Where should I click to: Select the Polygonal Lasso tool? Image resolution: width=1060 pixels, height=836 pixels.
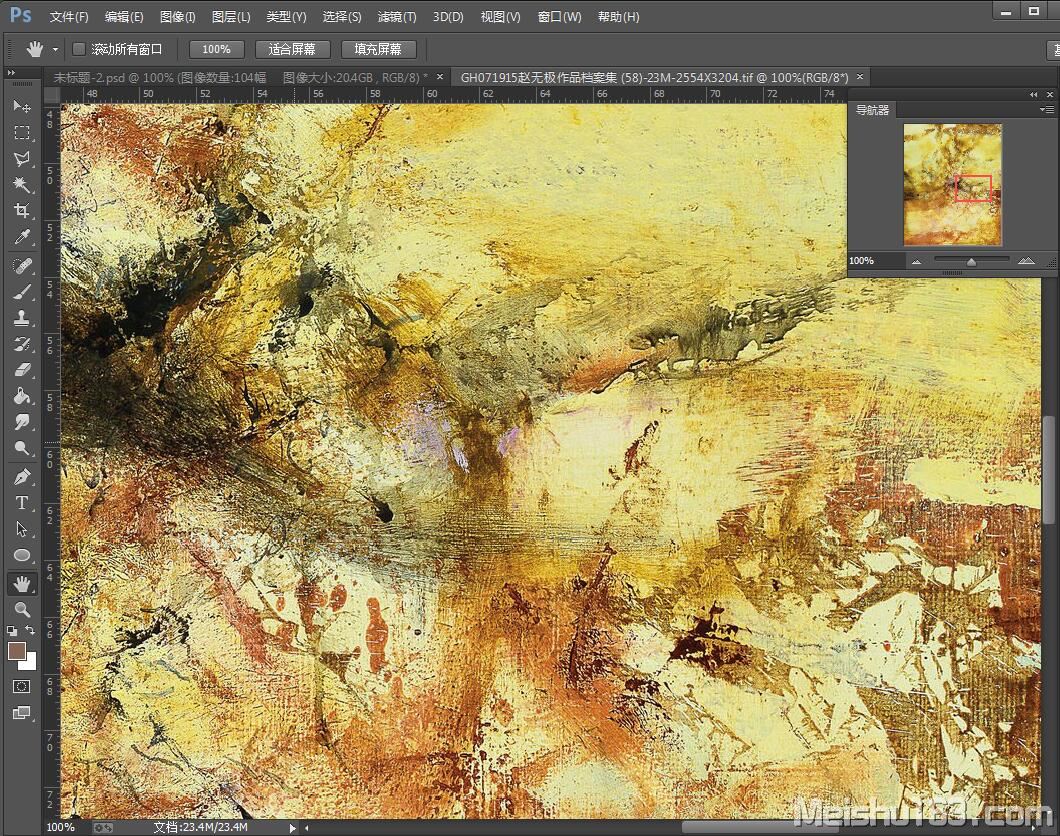point(22,159)
